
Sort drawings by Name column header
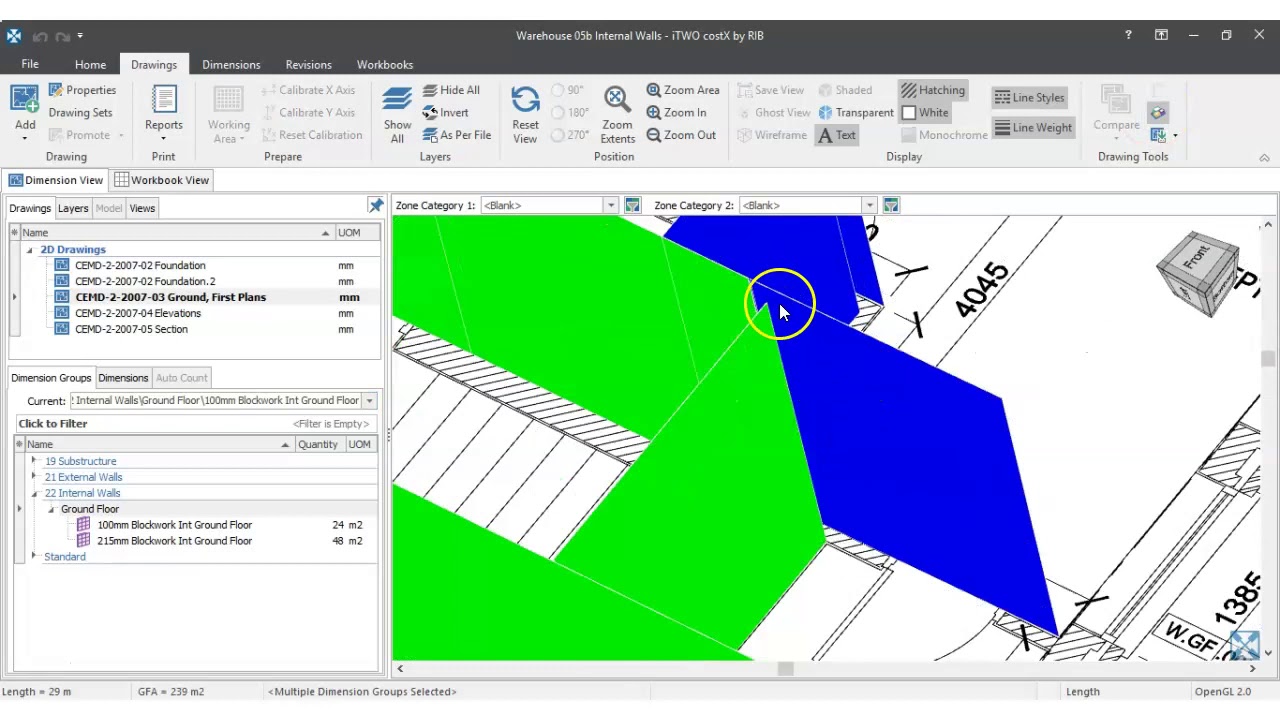click(x=177, y=233)
